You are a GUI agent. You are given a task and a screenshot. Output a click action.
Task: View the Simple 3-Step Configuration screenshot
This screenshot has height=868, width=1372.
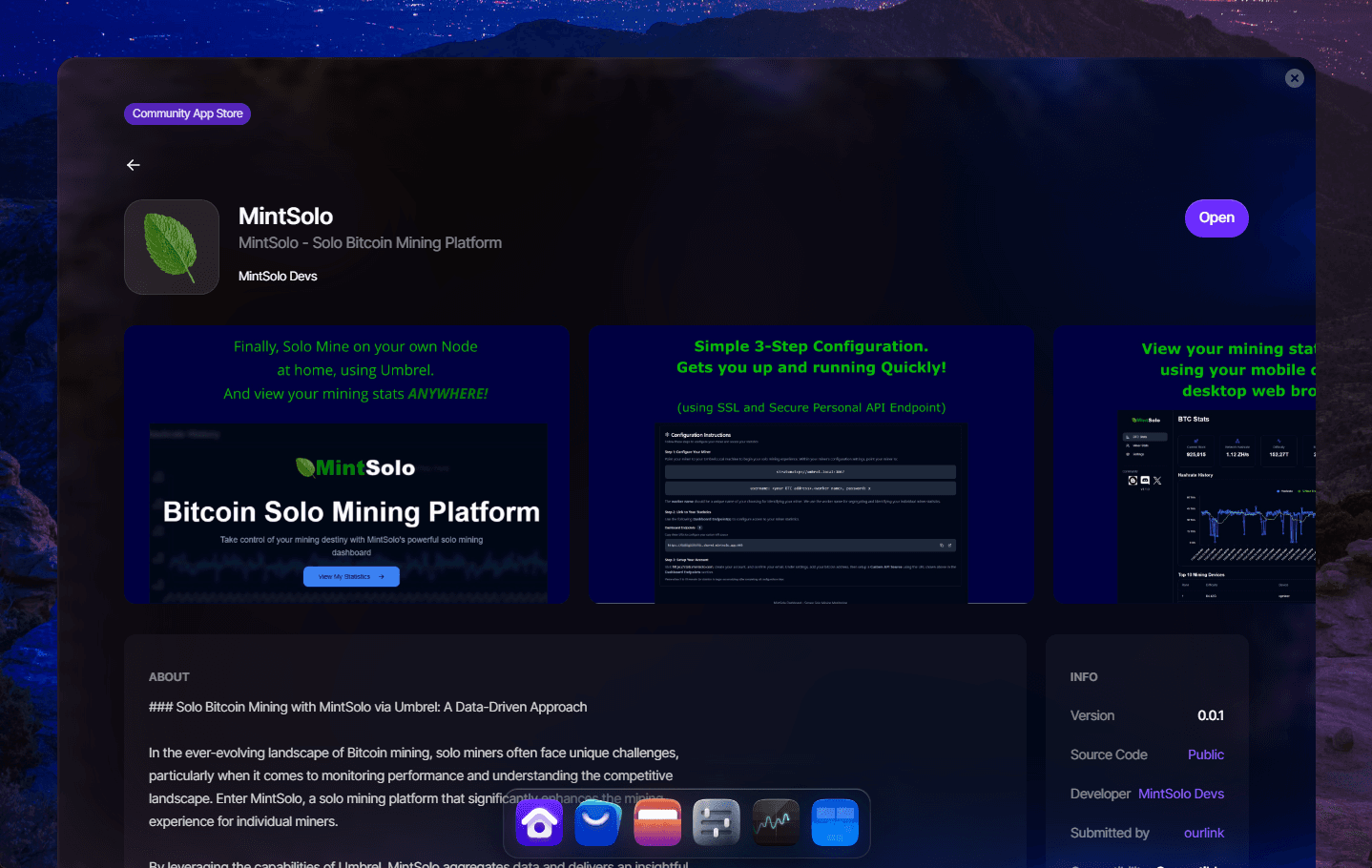(x=811, y=465)
